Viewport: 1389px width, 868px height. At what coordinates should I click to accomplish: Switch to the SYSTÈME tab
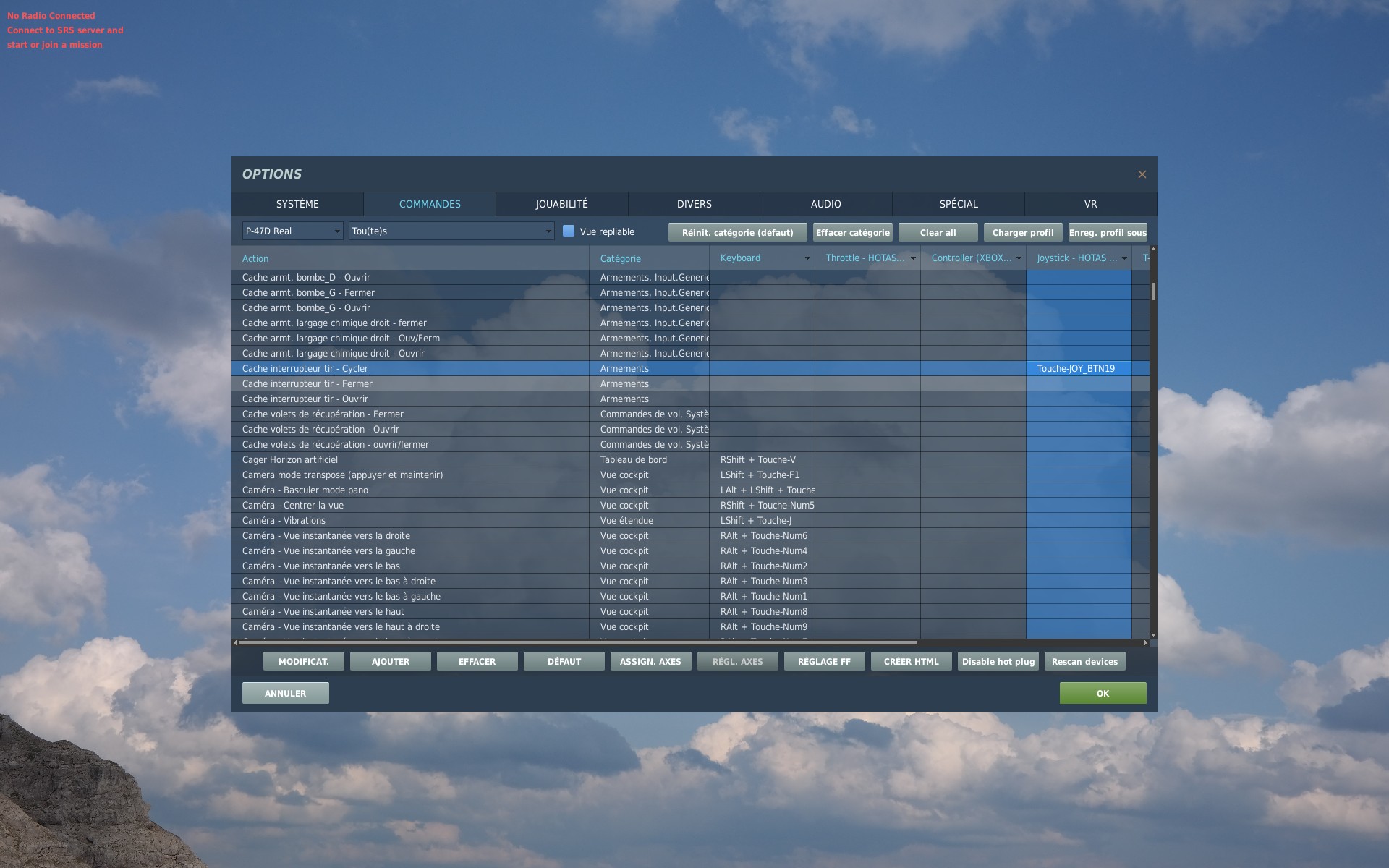(x=297, y=204)
